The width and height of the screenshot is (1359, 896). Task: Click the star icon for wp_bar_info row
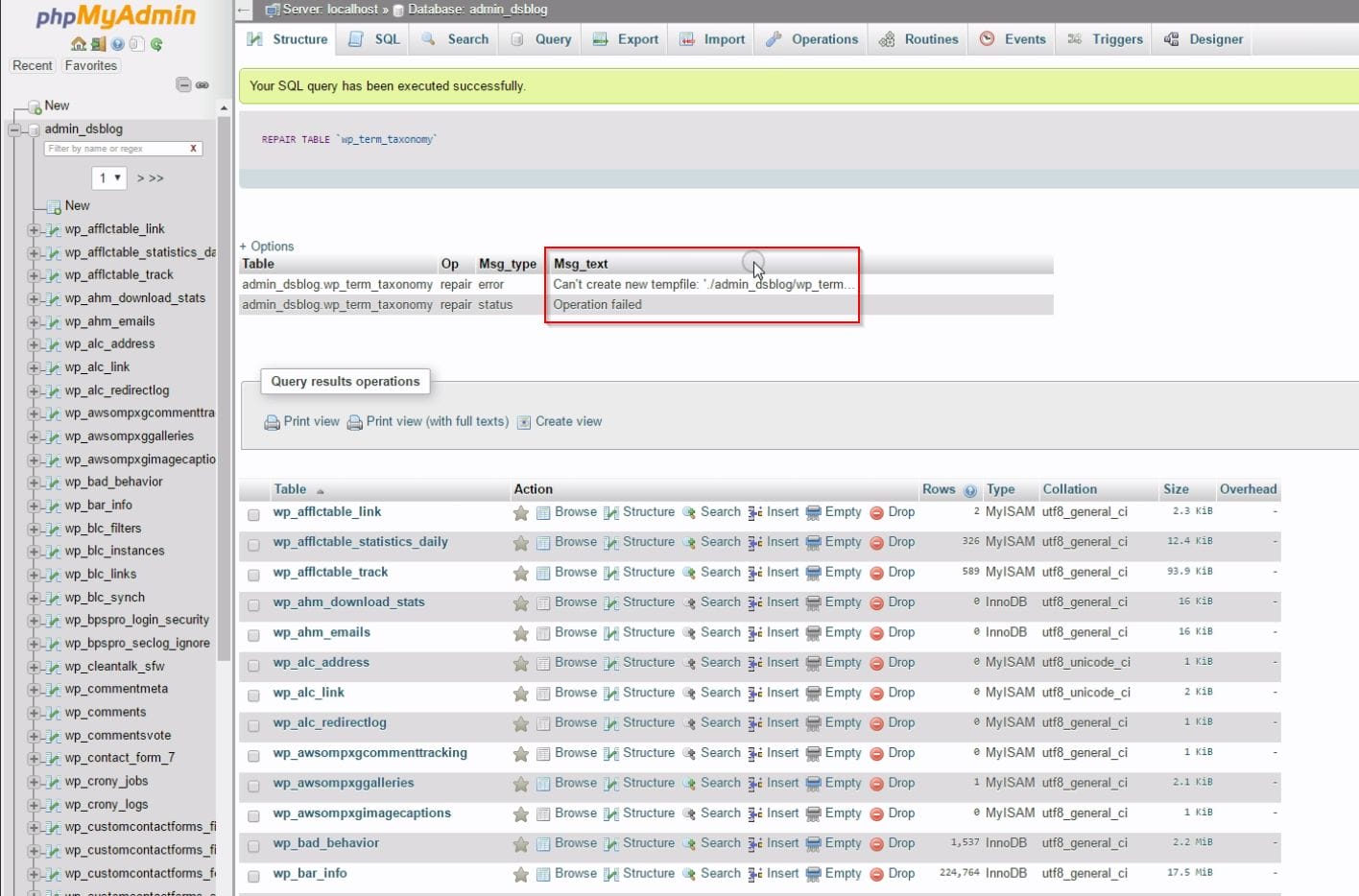520,875
